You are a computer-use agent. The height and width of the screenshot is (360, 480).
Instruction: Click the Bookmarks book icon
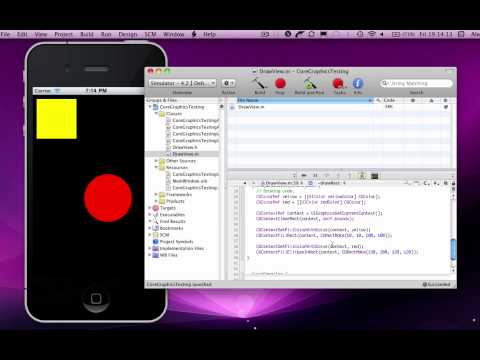[x=155, y=228]
